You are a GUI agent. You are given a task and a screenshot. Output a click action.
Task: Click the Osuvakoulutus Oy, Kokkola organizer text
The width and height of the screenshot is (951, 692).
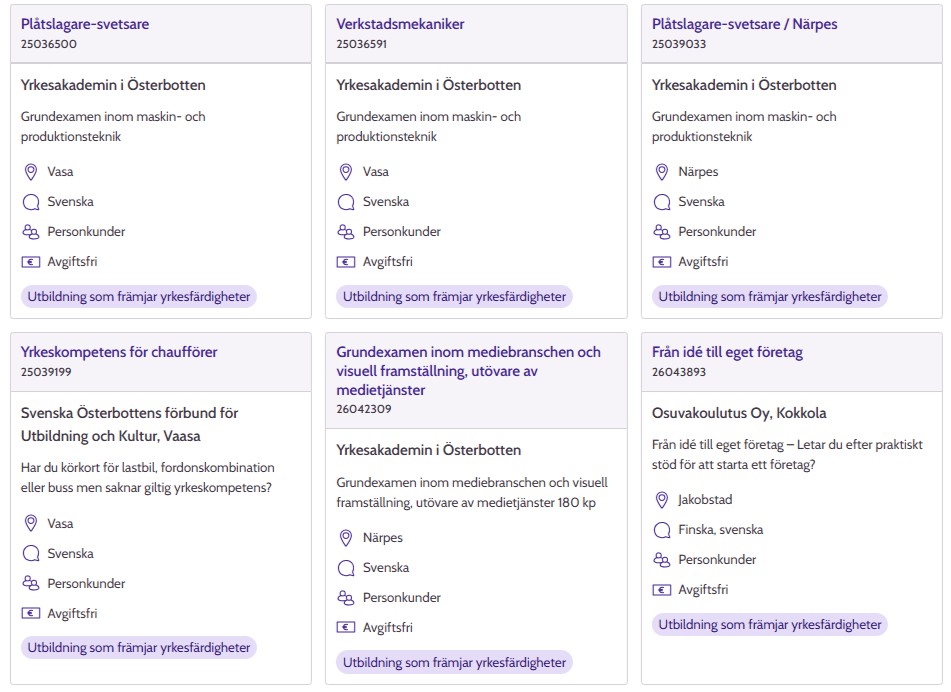pyautogui.click(x=739, y=413)
